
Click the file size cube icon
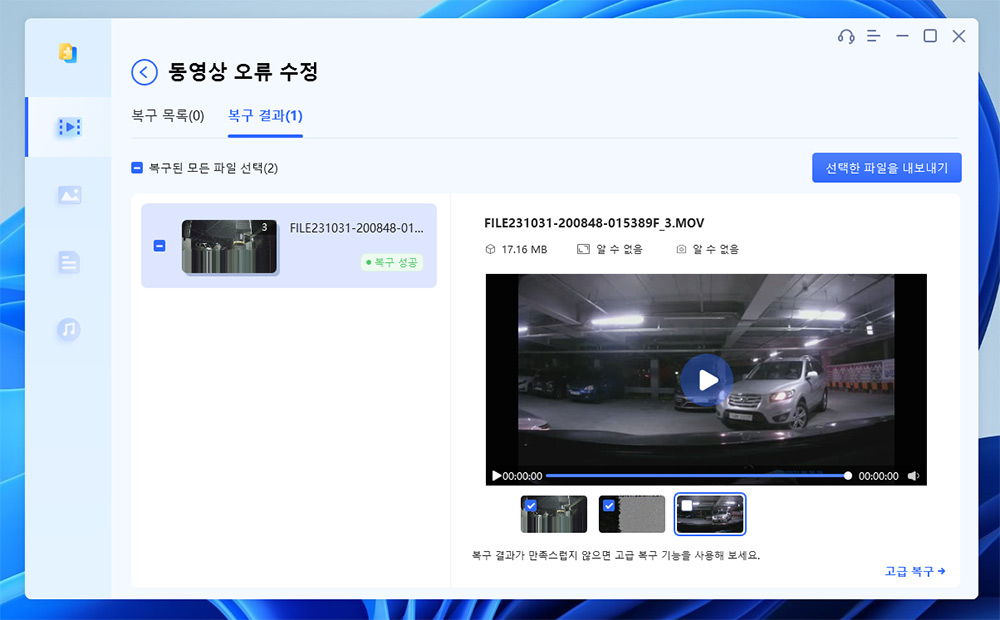tap(490, 249)
